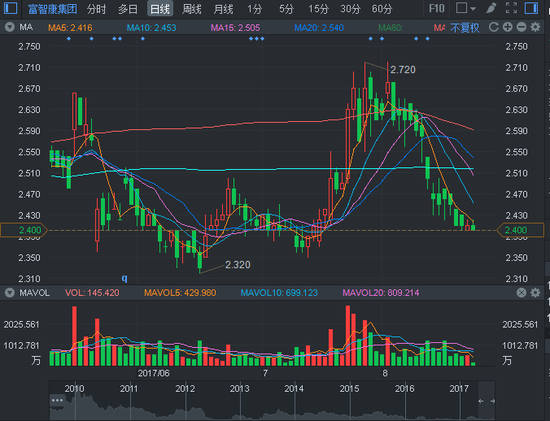
Task: Switch to 1分 one-minute chart
Action: point(254,9)
